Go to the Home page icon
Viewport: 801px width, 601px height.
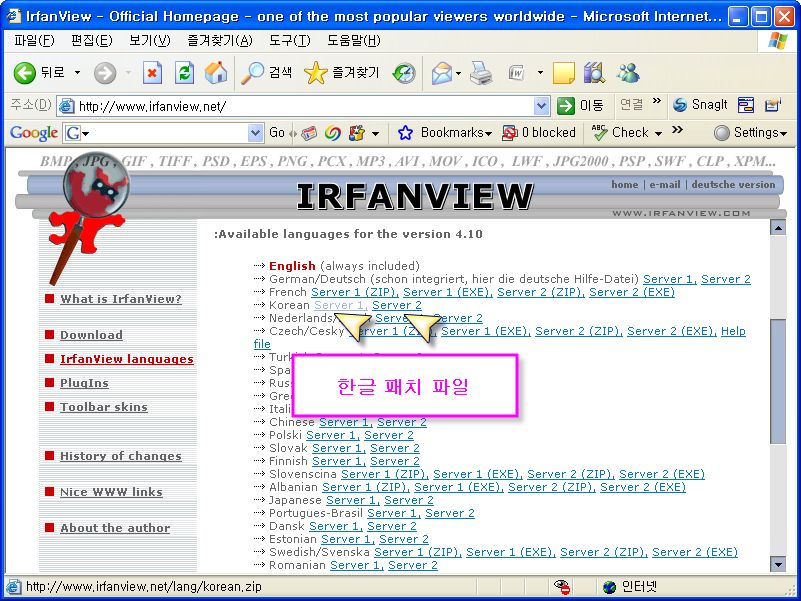216,73
